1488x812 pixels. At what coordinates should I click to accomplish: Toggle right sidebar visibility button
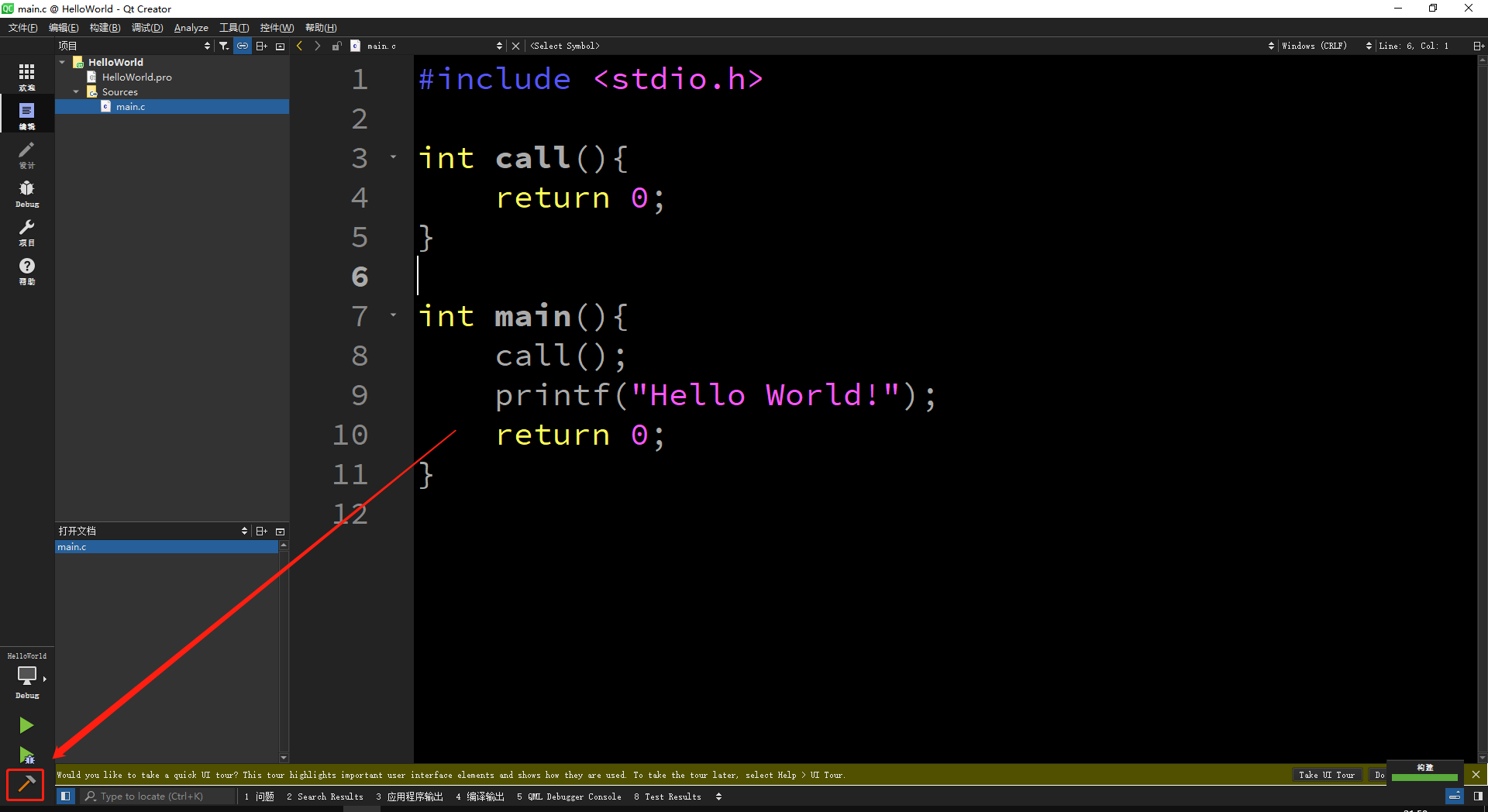[x=1478, y=796]
